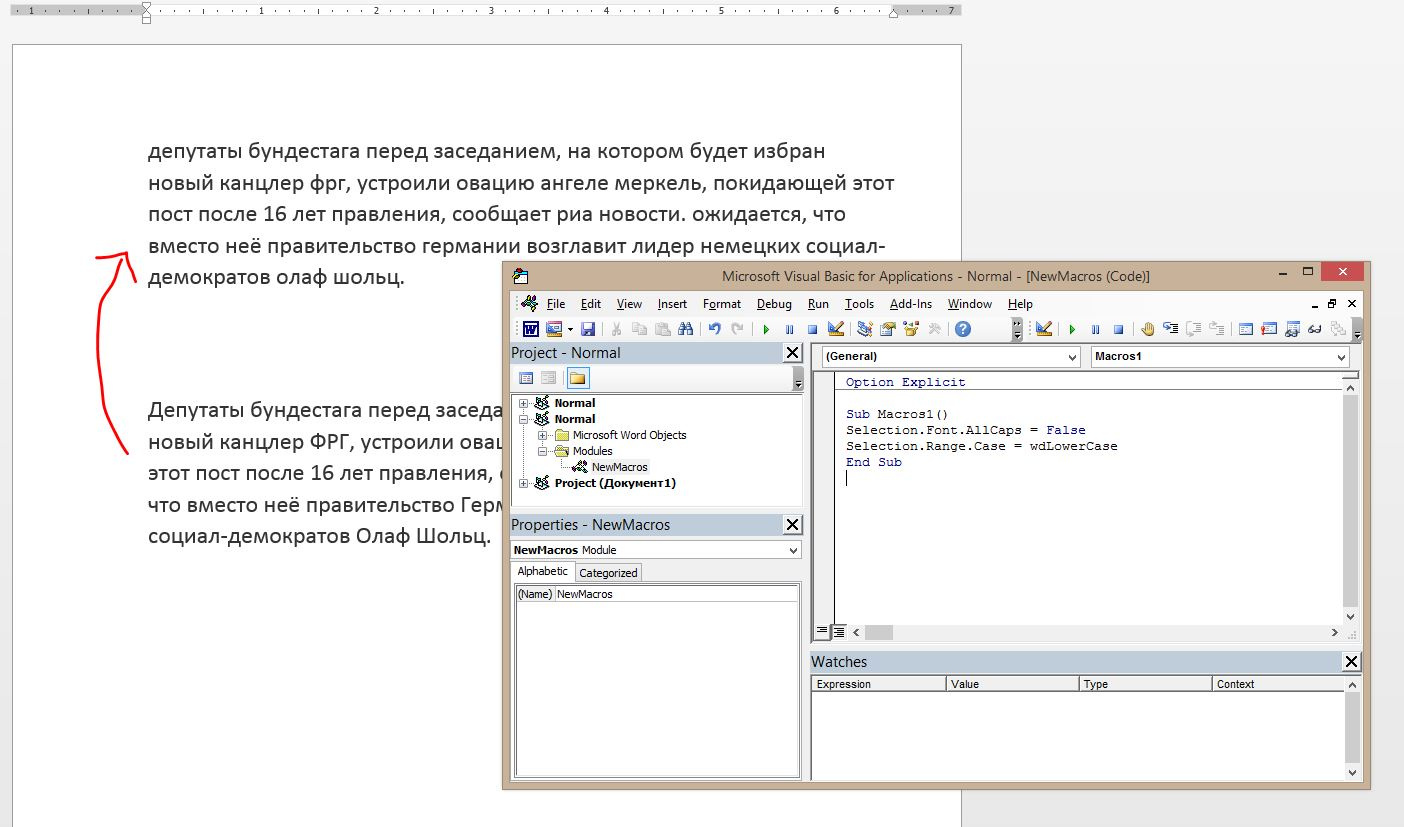Open the Locals Window debug icon
This screenshot has width=1404, height=827.
1245,329
